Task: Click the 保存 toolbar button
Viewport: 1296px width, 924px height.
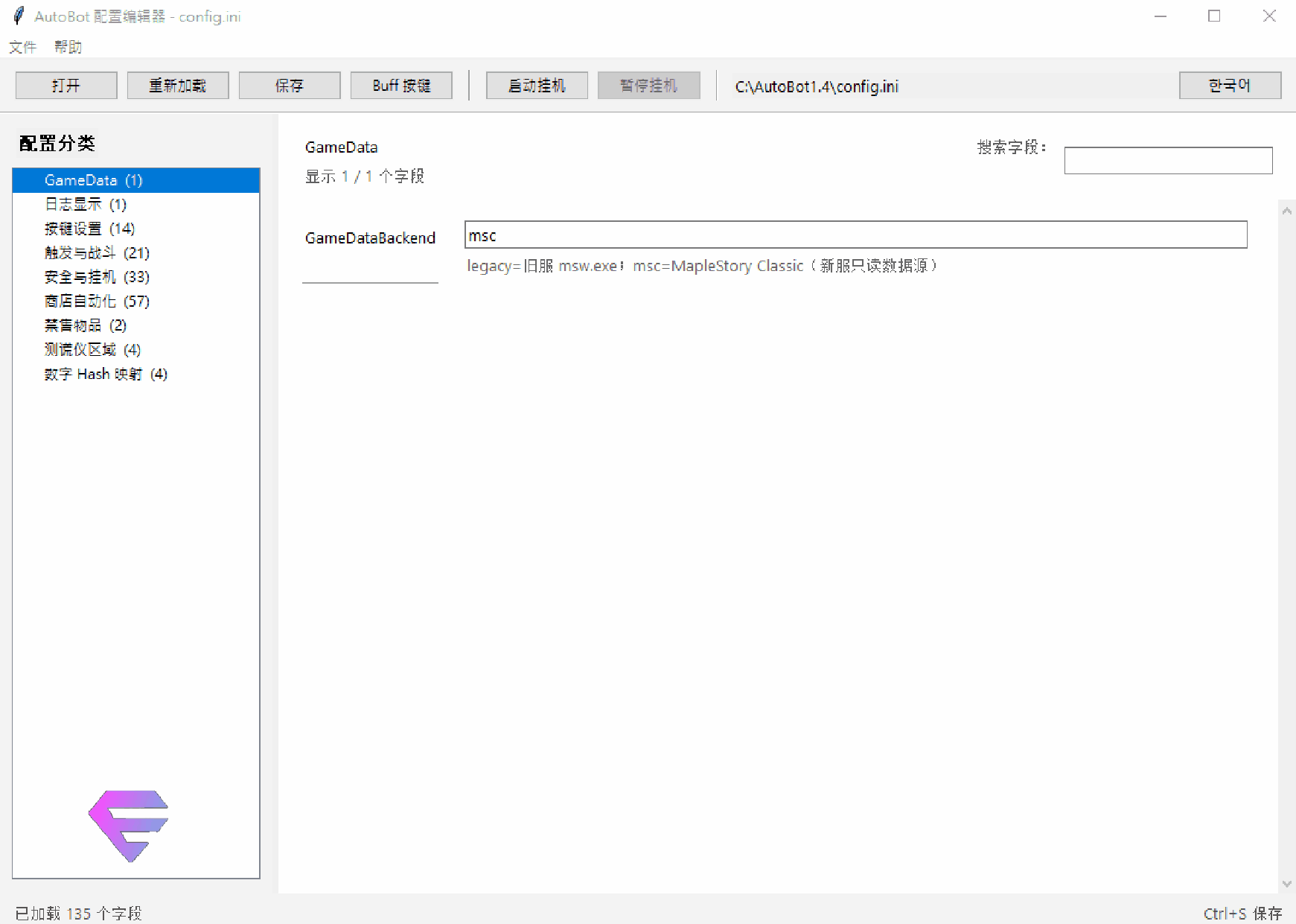Action: (x=290, y=86)
